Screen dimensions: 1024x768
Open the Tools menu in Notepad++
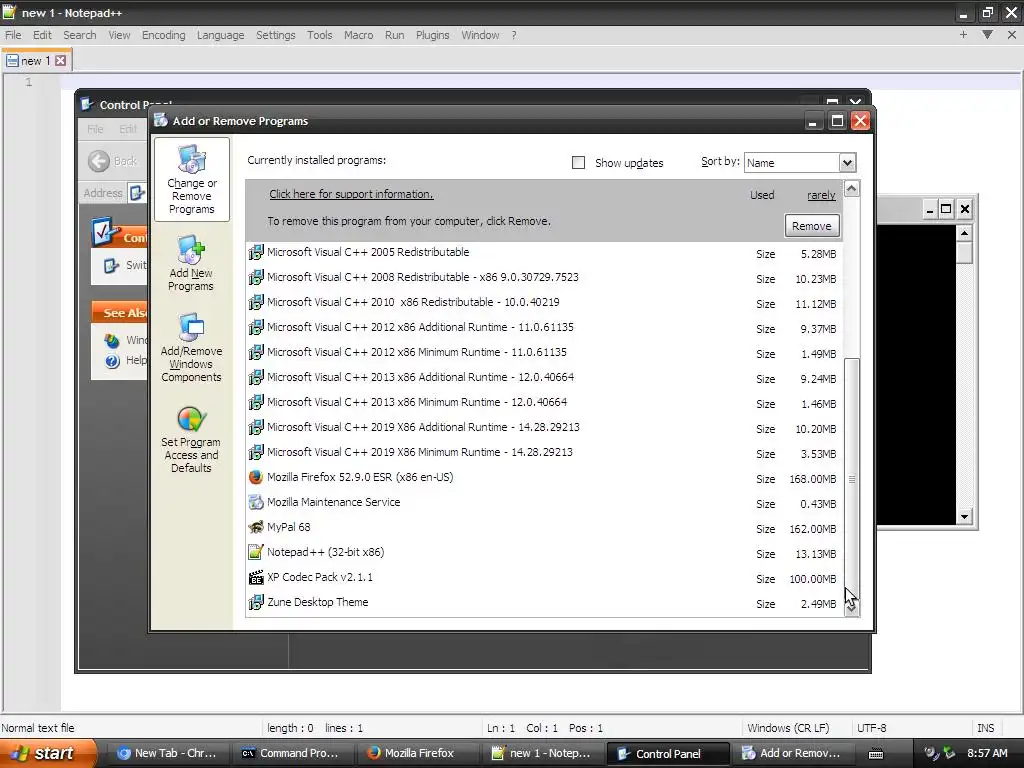coord(319,35)
